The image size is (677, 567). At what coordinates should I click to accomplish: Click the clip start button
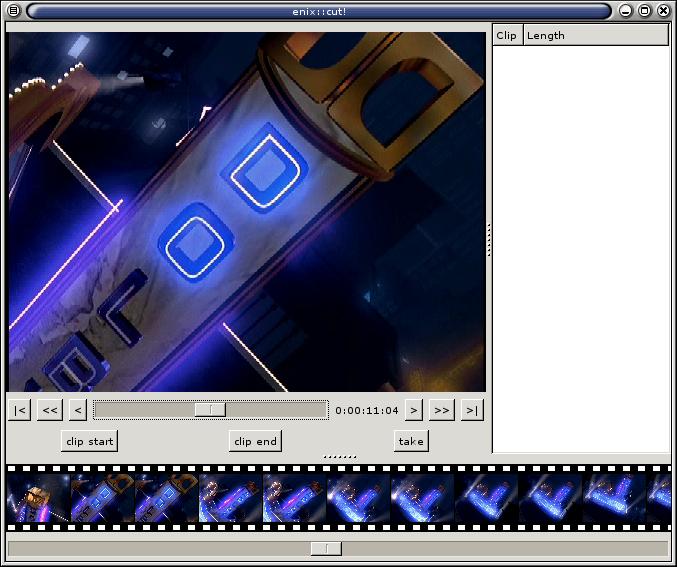[89, 441]
